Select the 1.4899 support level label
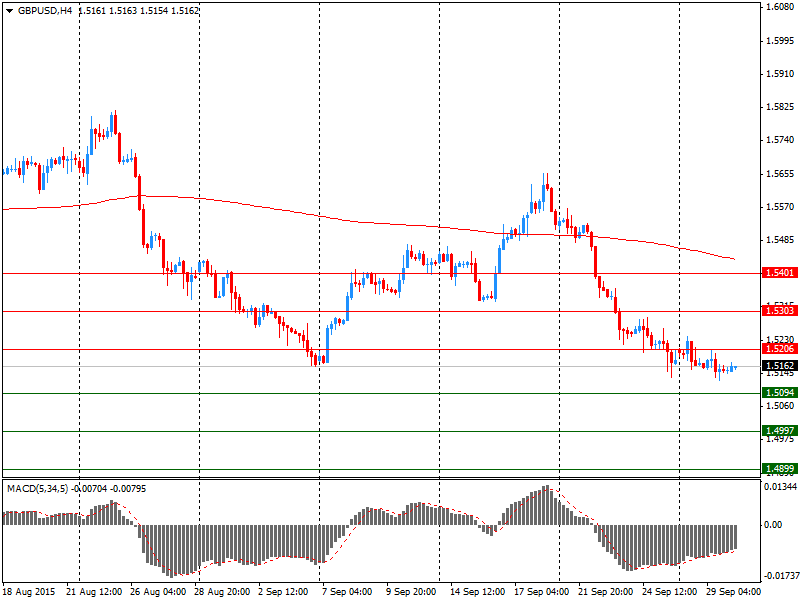800x600 pixels. [779, 468]
